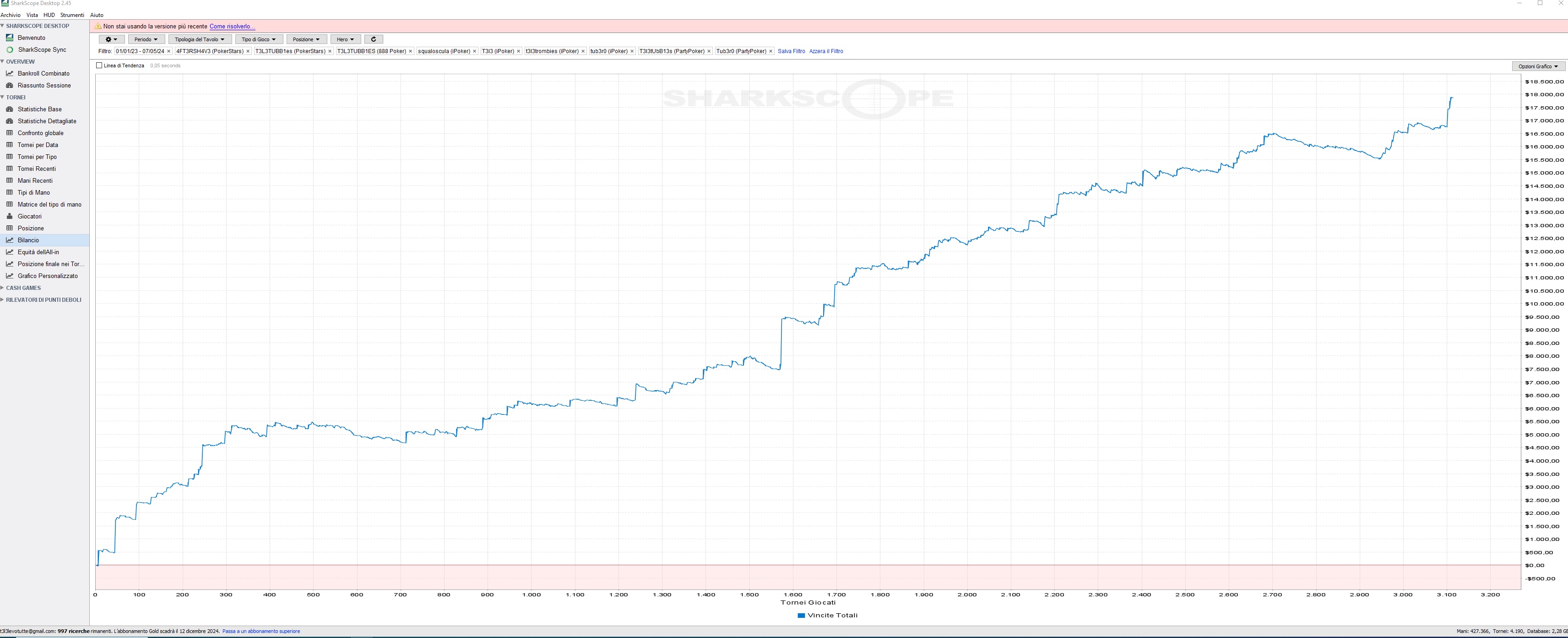1568x638 pixels.
Task: Open the Tipologia del Tavolo dropdown
Action: click(x=200, y=39)
